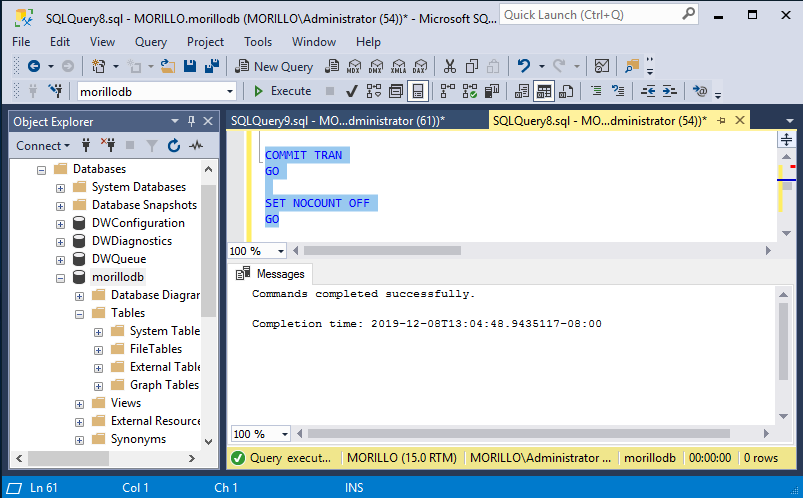Viewport: 803px width, 498px height.
Task: Click the Increase Indent icon
Action: pyautogui.click(x=670, y=91)
